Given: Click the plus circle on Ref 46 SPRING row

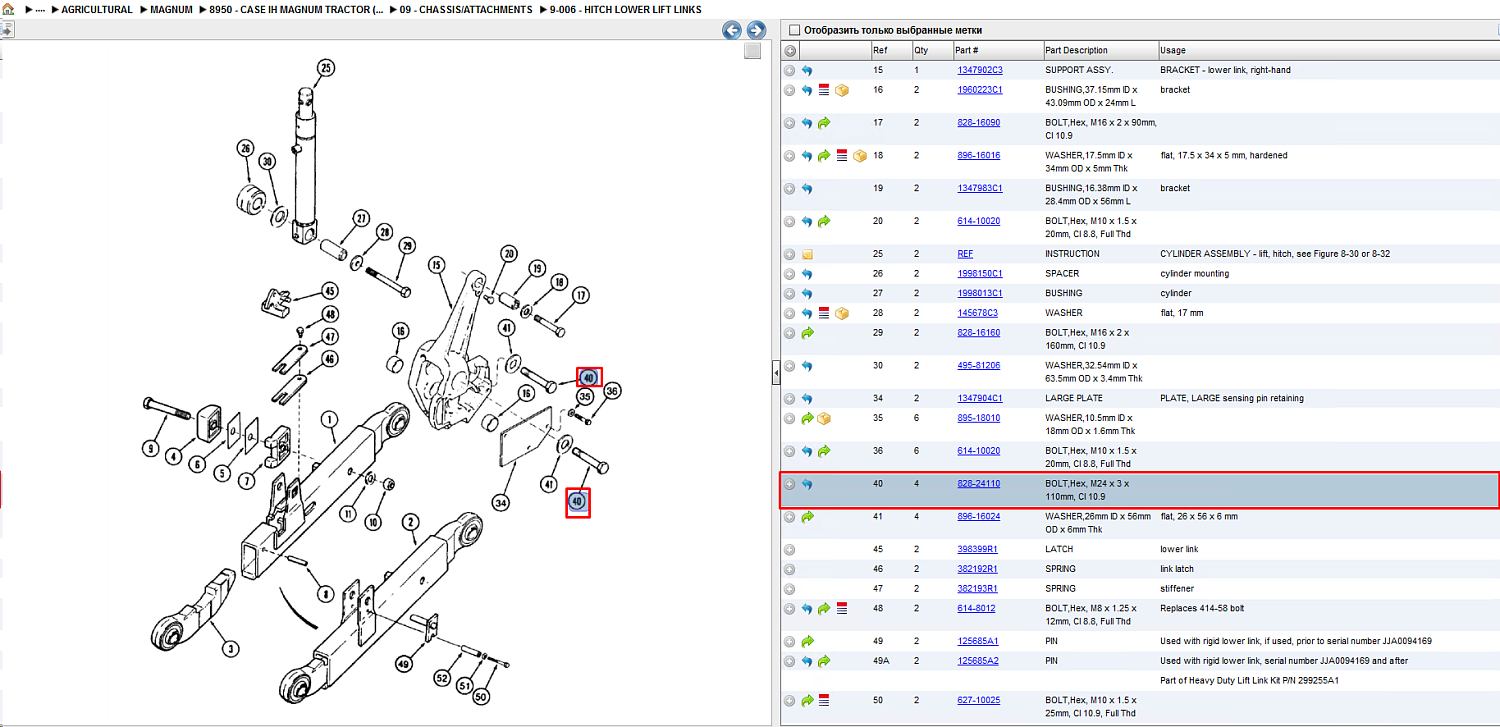Looking at the screenshot, I should 790,569.
